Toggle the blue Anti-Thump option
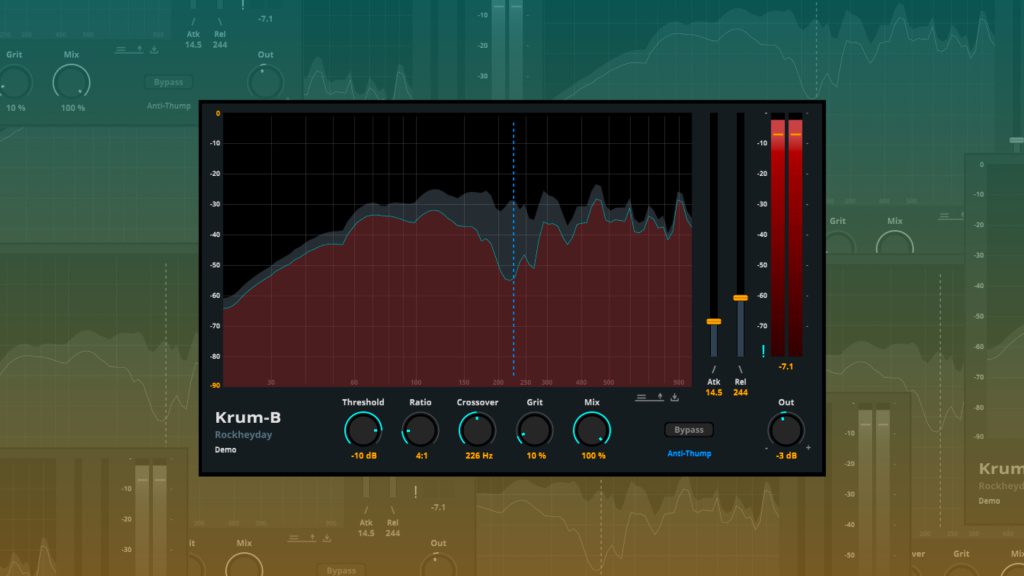This screenshot has height=576, width=1024. 689,453
